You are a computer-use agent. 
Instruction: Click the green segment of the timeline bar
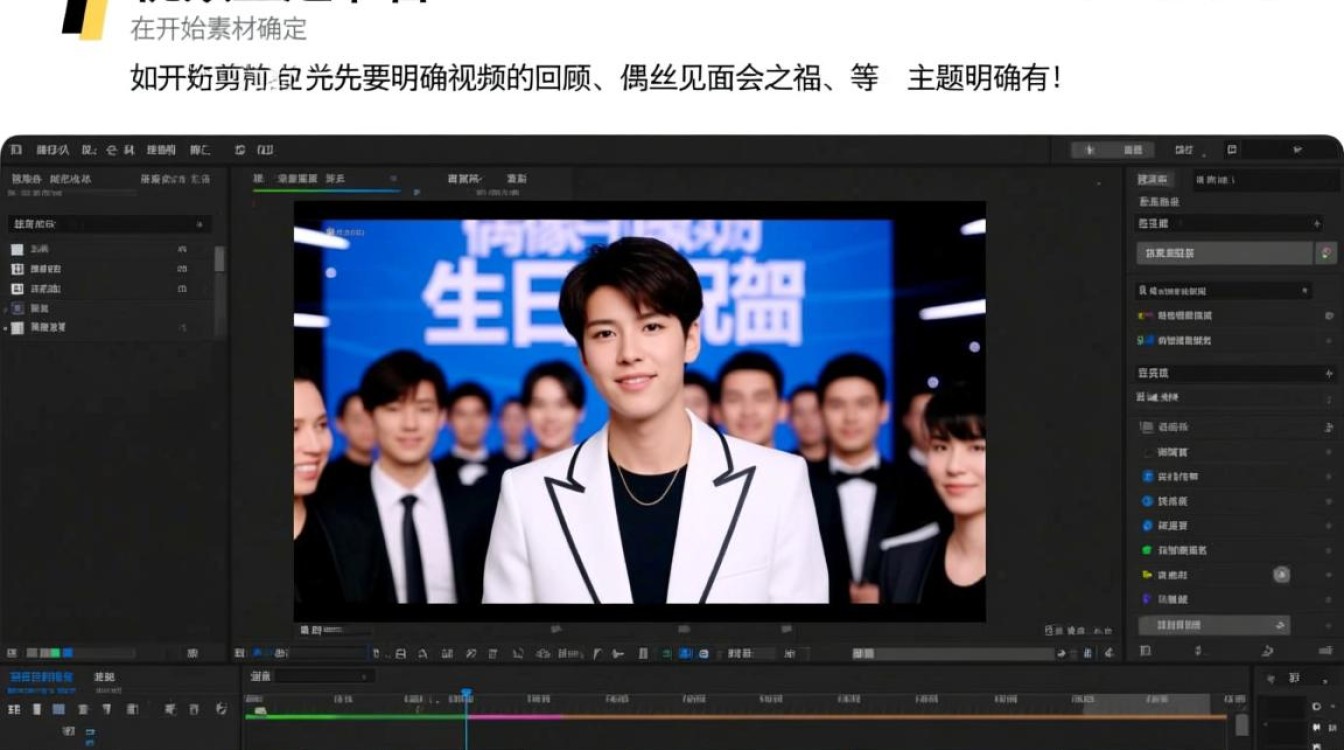coord(355,716)
